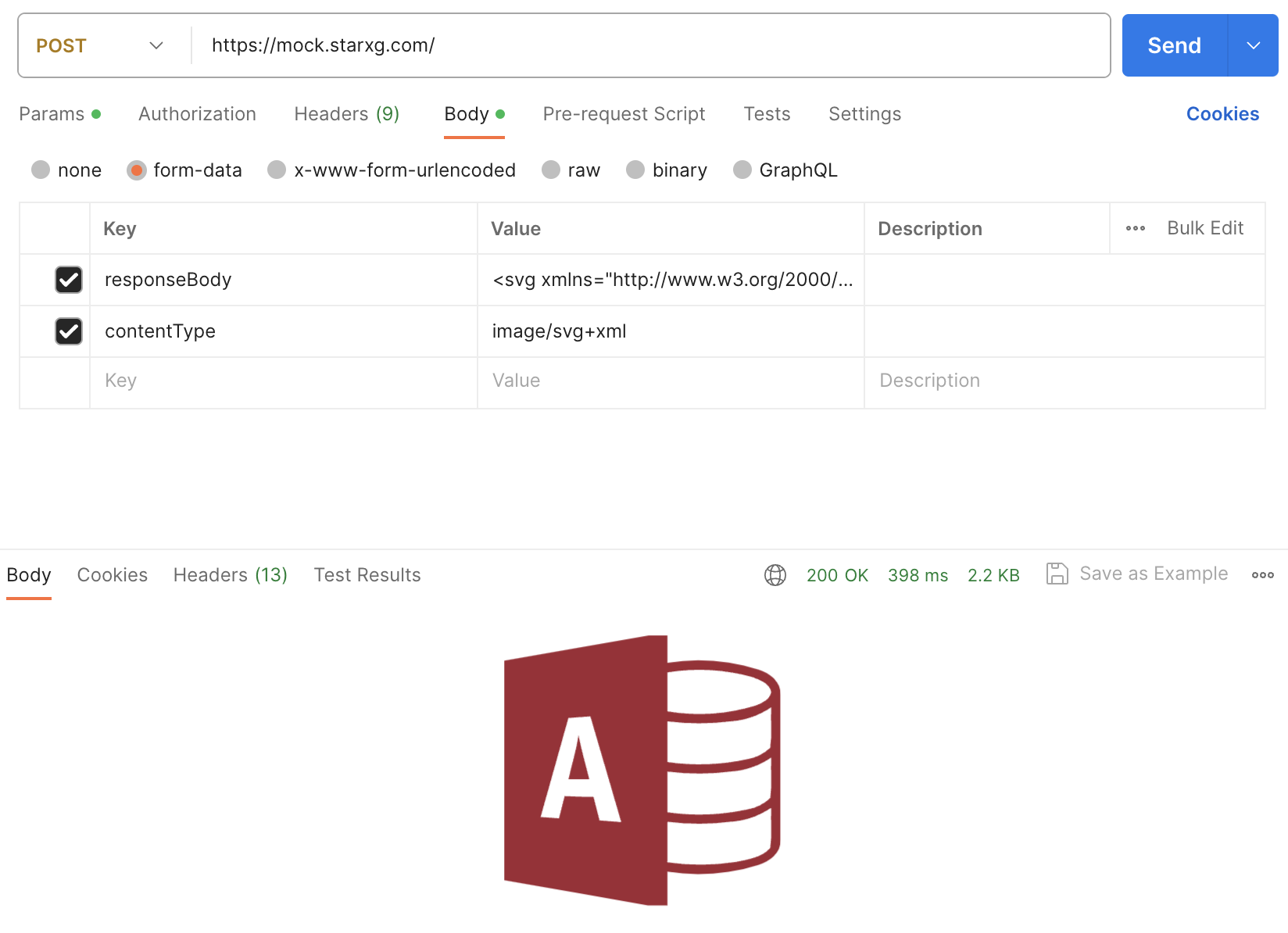Select x-www-form-urlencoded body type

tap(277, 170)
